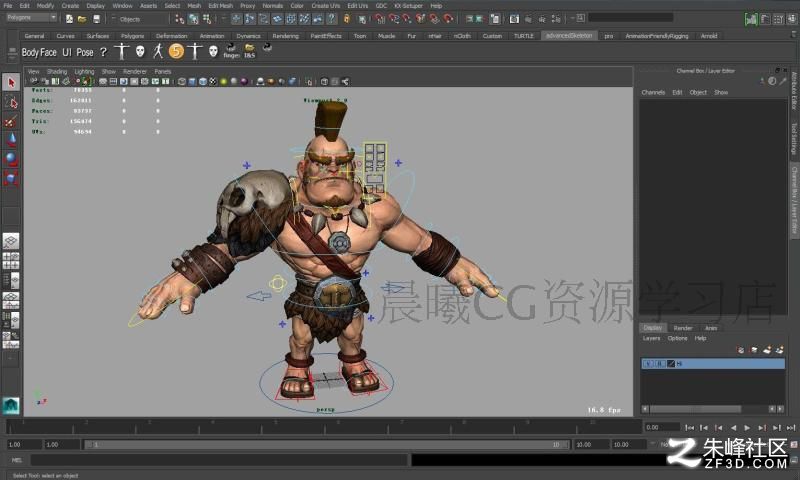Screen dimensions: 800x480
Task: Open the viewport Panels menu
Action: tap(163, 71)
